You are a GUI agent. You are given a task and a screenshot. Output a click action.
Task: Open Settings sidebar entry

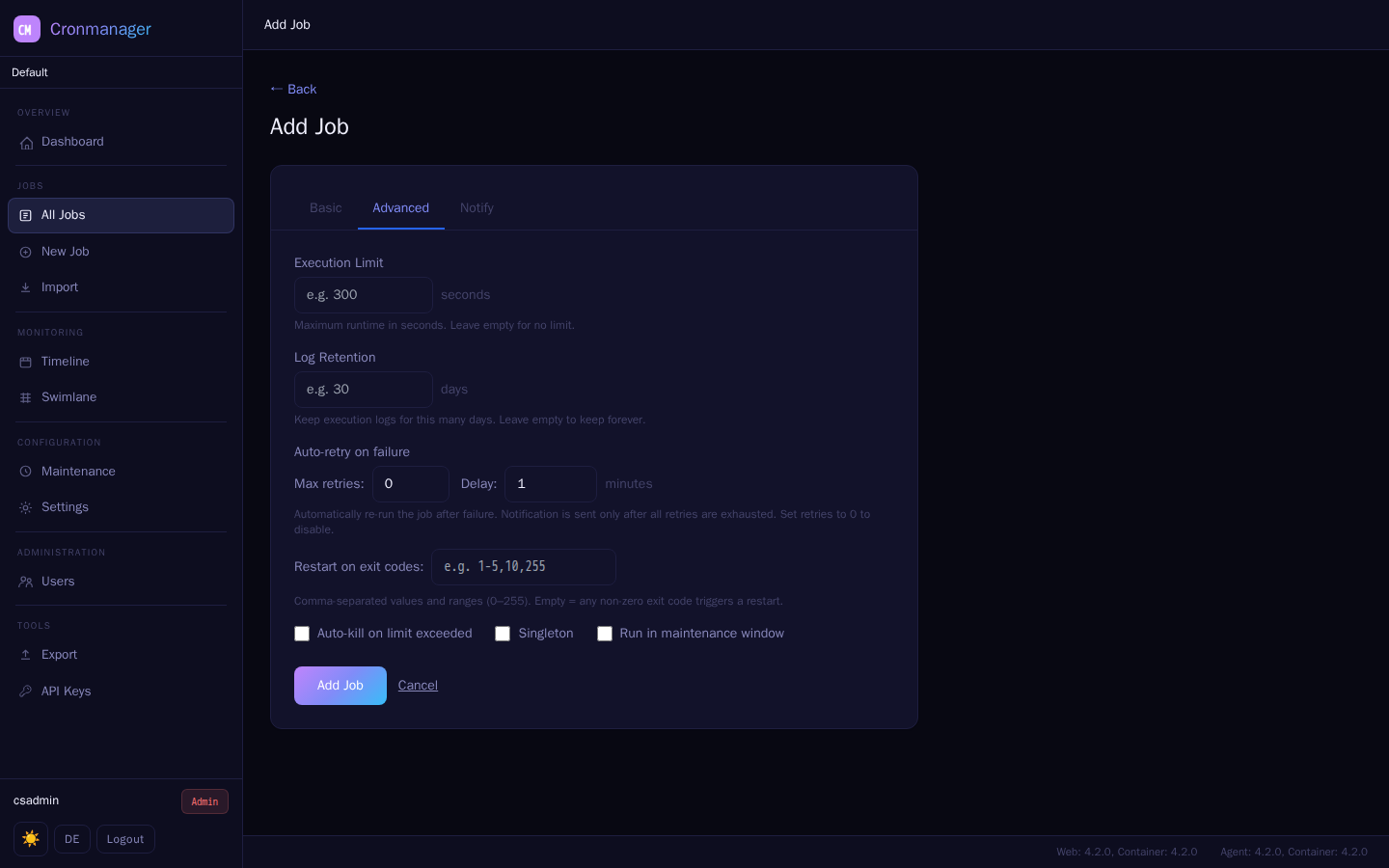coord(121,507)
